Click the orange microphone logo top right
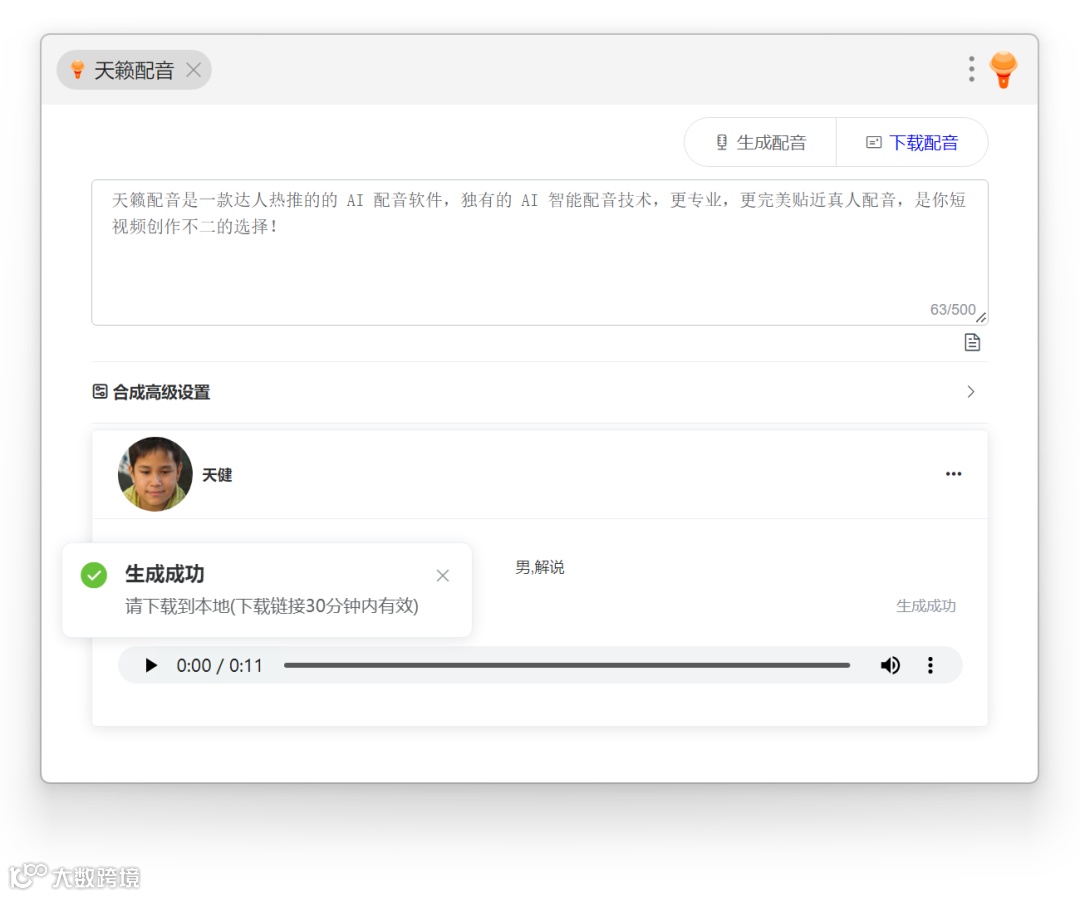Image resolution: width=1080 pixels, height=897 pixels. (1004, 70)
